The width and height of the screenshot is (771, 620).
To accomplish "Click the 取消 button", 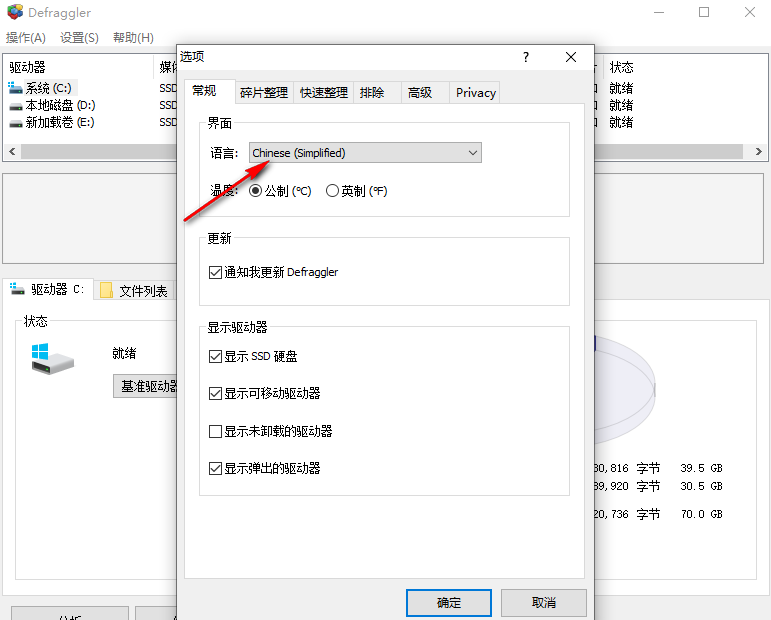I will point(544,602).
